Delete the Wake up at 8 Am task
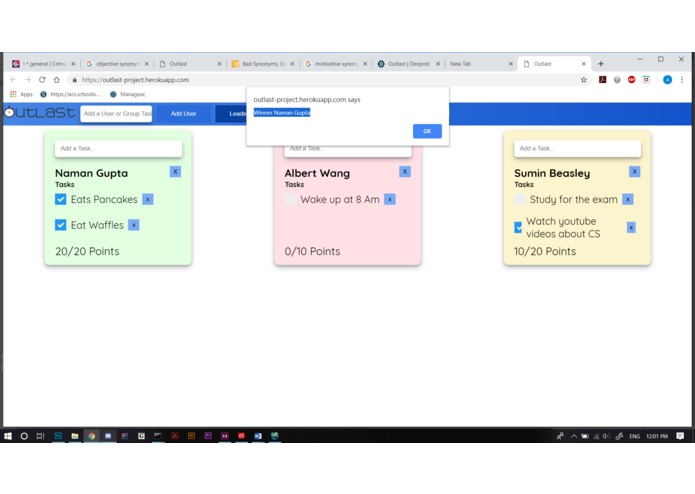This screenshot has height=494, width=695. [390, 199]
